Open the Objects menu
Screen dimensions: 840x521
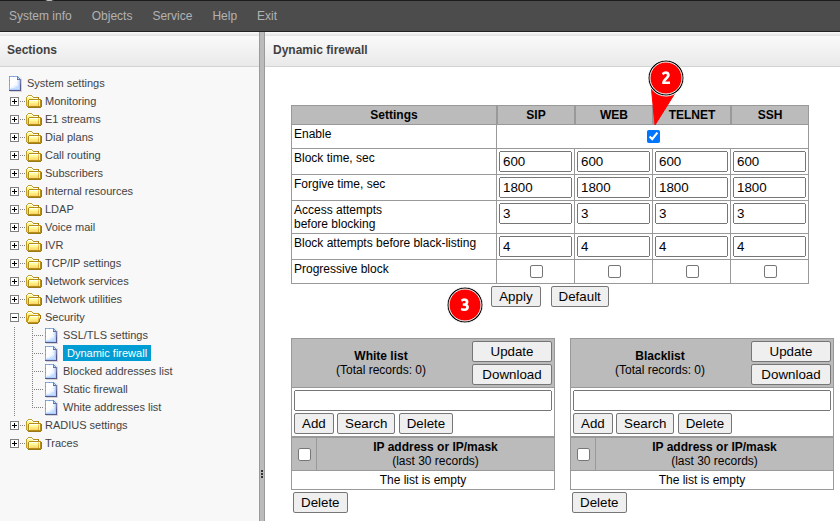[112, 16]
